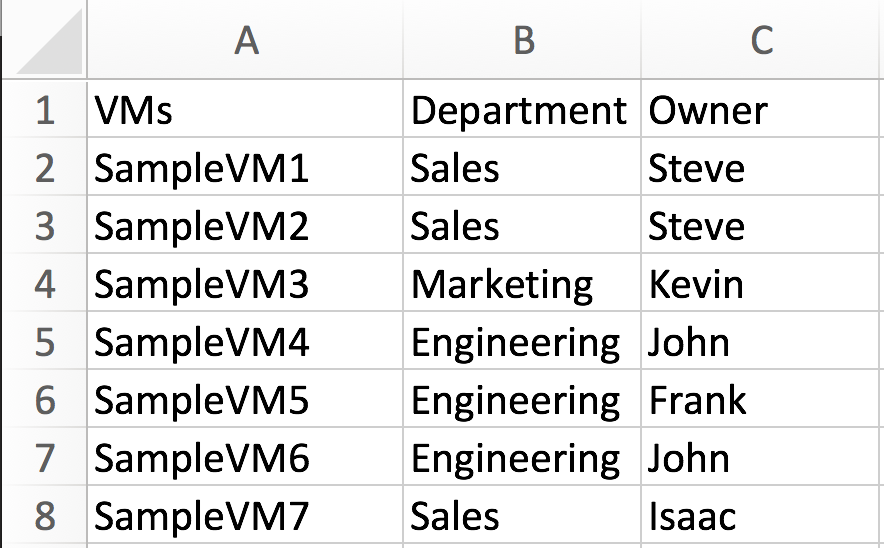Select Engineering cell in row 5
Image resolution: width=884 pixels, height=548 pixels.
coord(522,343)
